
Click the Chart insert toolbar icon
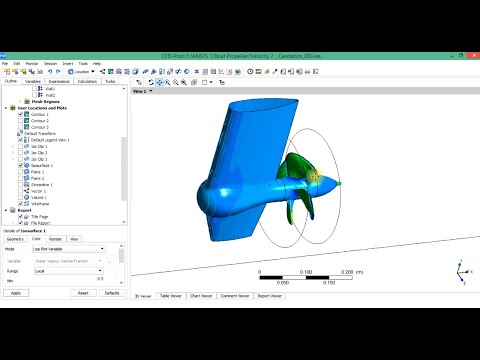click(221, 71)
